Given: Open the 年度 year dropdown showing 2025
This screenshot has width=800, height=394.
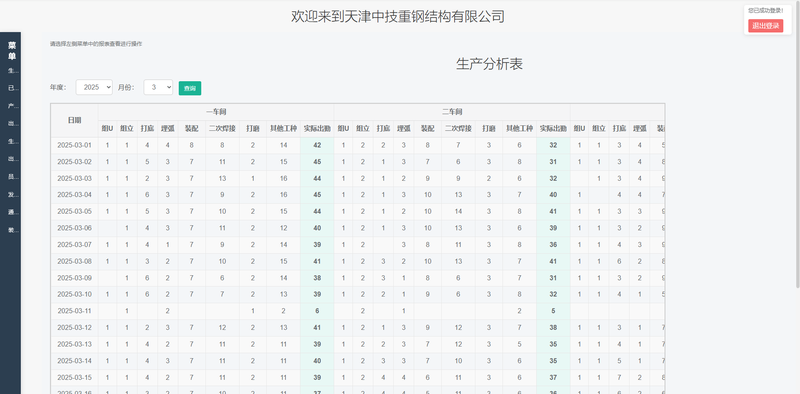Looking at the screenshot, I should [x=94, y=87].
